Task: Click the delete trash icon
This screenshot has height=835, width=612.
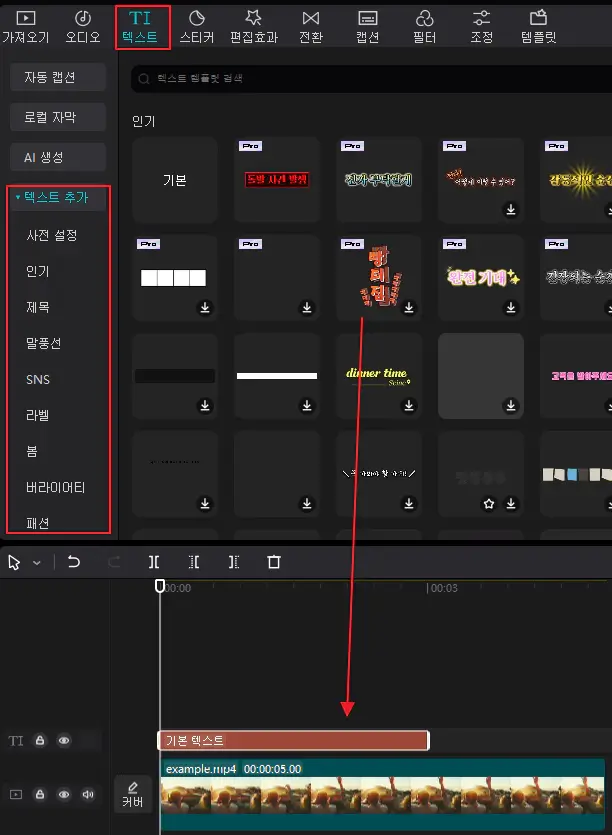Action: tap(274, 562)
